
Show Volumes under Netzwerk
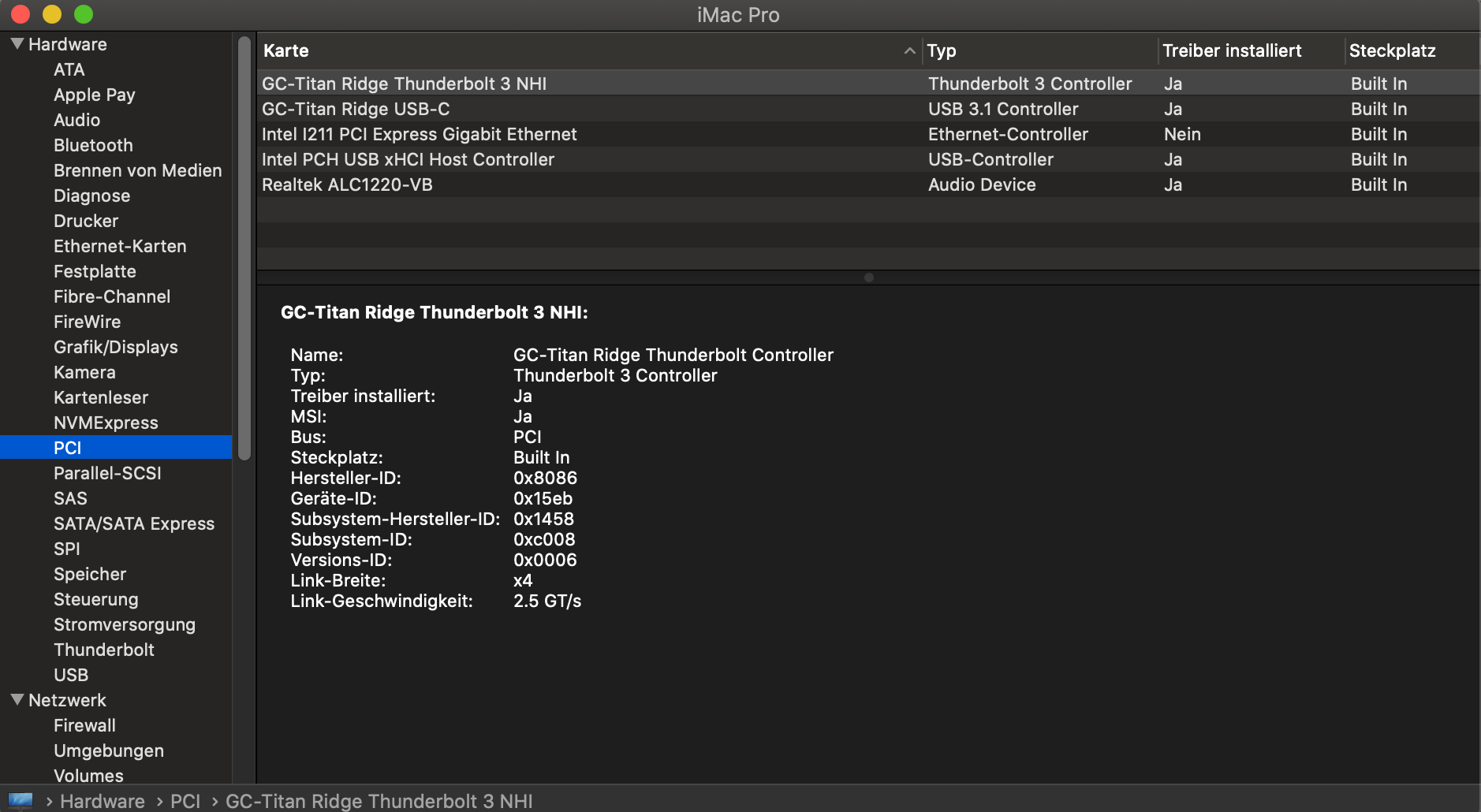(88, 776)
